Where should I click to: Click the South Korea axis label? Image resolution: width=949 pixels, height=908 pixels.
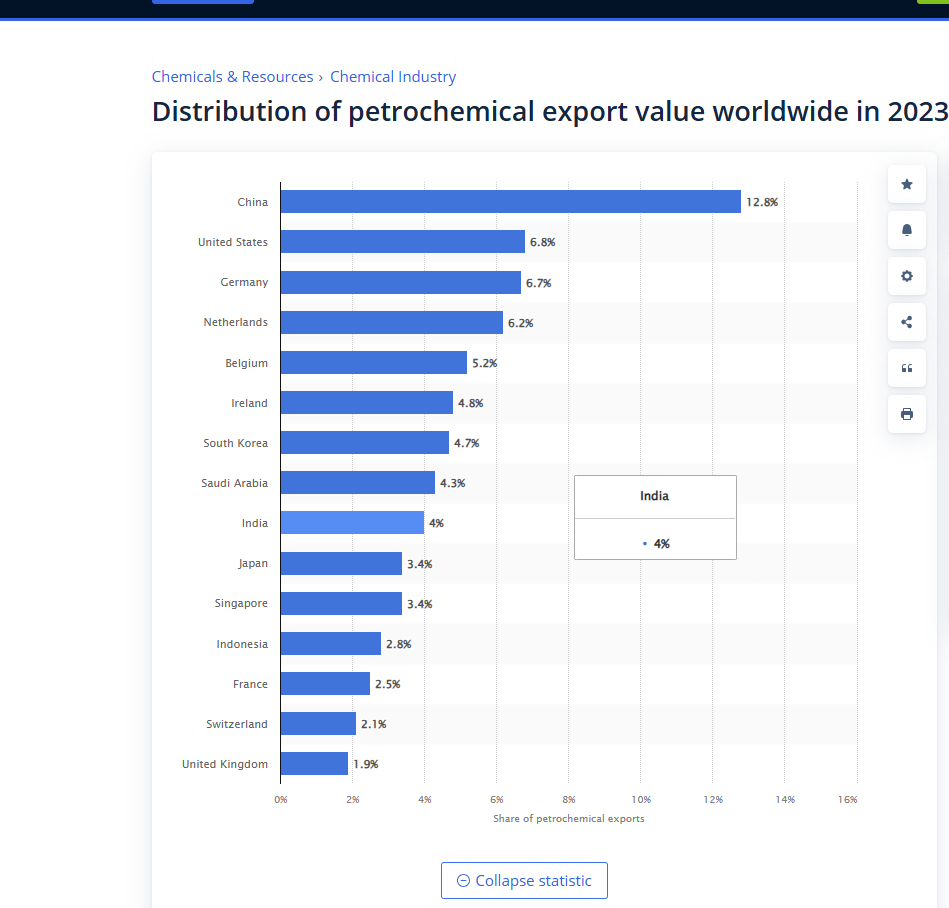[x=235, y=443]
